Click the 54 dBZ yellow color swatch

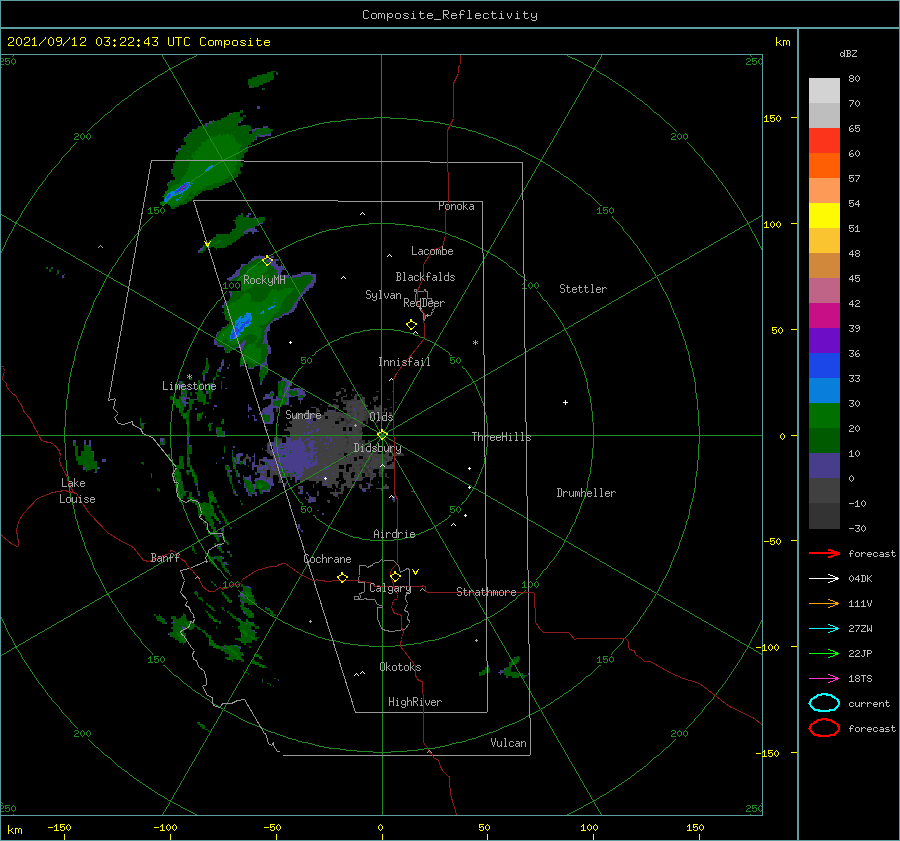pos(824,215)
